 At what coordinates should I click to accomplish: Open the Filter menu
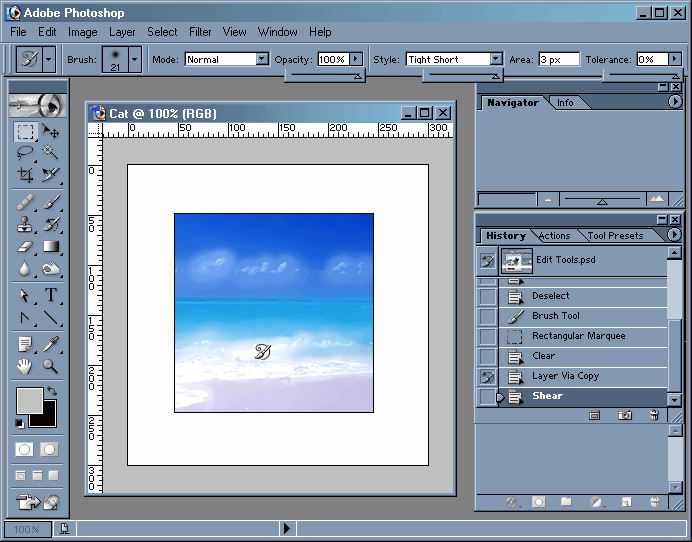(x=200, y=32)
